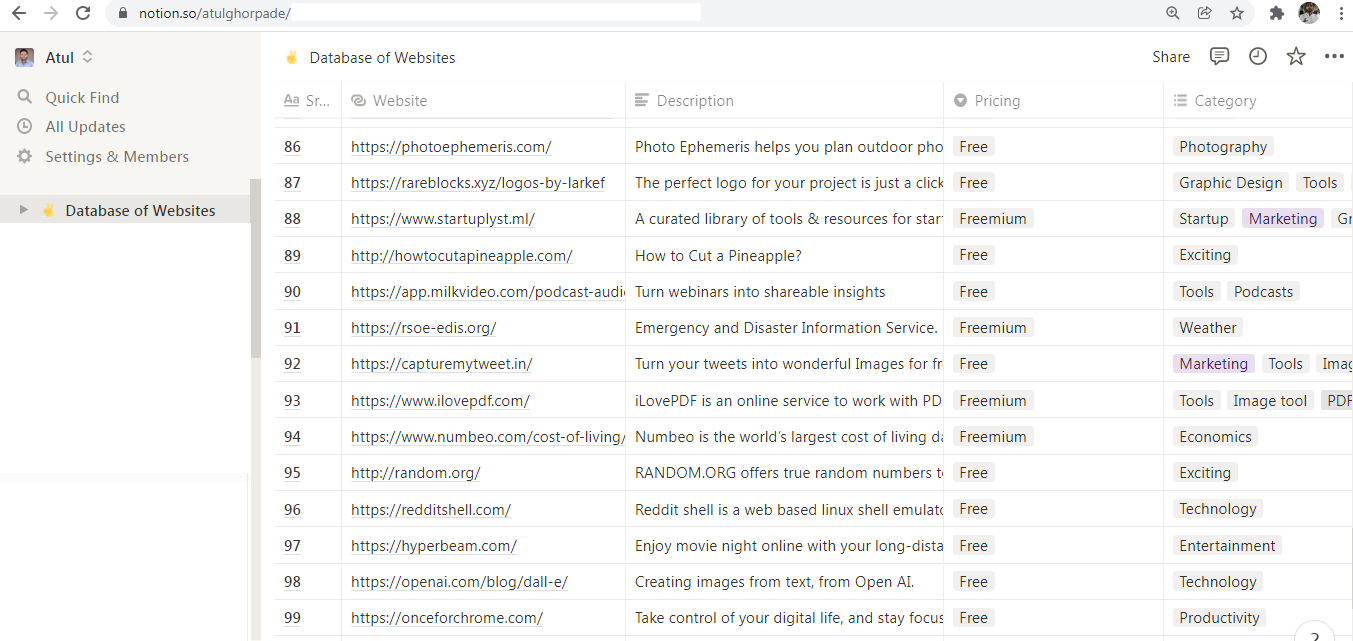Image resolution: width=1353 pixels, height=641 pixels.
Task: Click the browser forward arrow
Action: 51,13
